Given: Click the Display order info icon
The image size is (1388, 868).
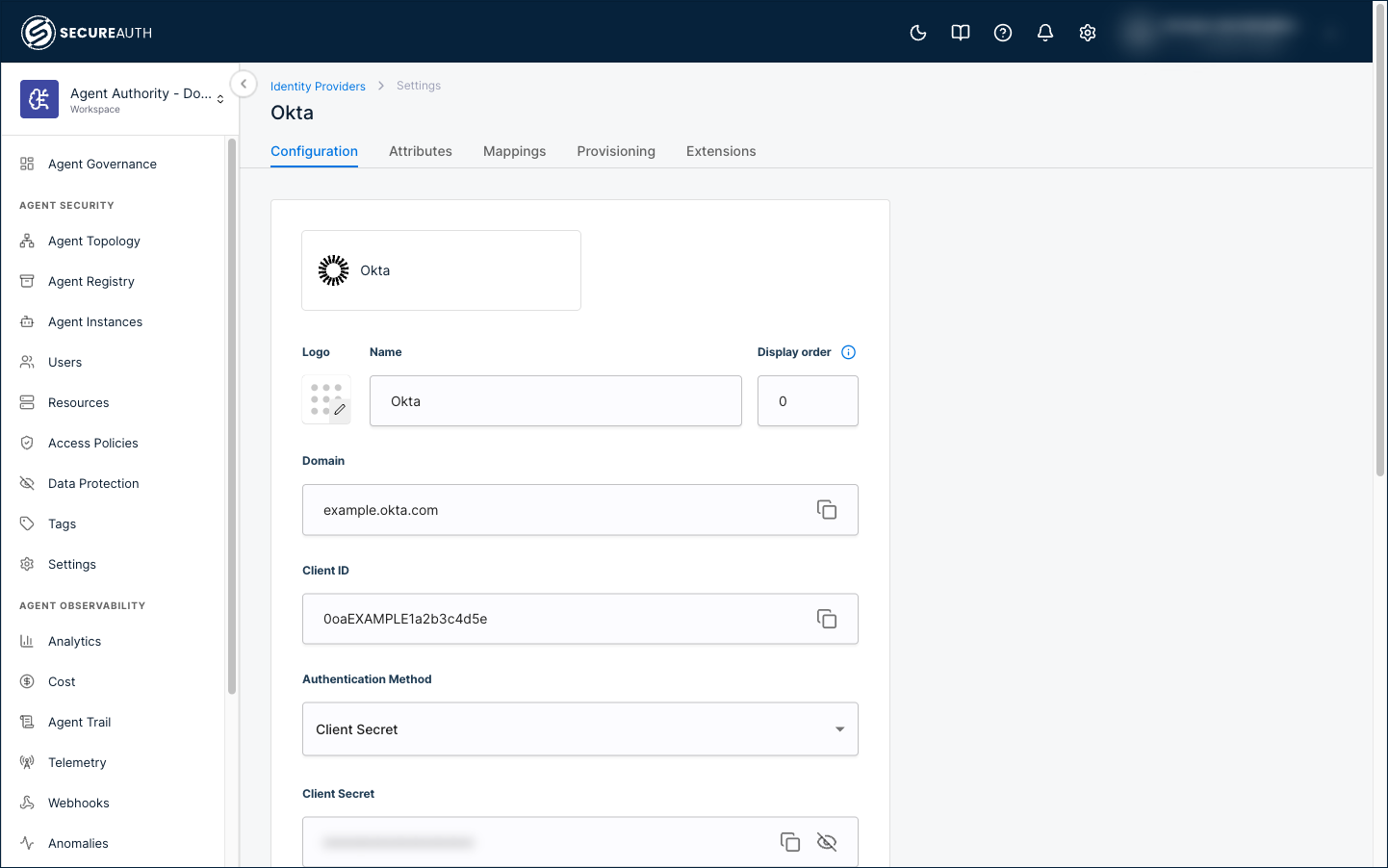Looking at the screenshot, I should [x=848, y=352].
